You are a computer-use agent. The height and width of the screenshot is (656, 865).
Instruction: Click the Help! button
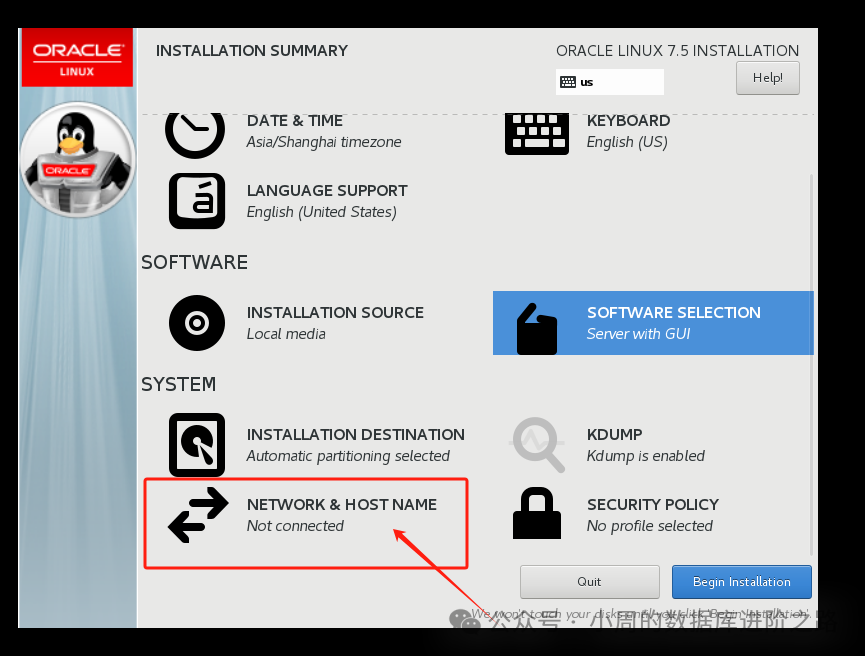point(767,78)
